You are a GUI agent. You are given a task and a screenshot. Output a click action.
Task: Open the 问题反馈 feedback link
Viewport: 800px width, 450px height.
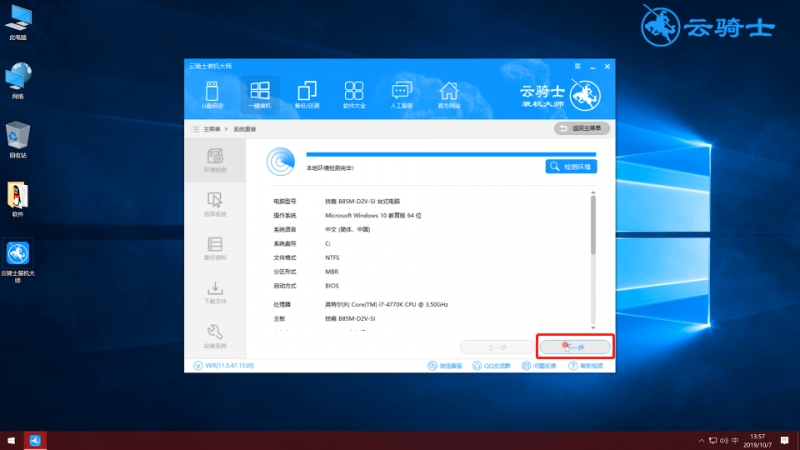(x=539, y=366)
